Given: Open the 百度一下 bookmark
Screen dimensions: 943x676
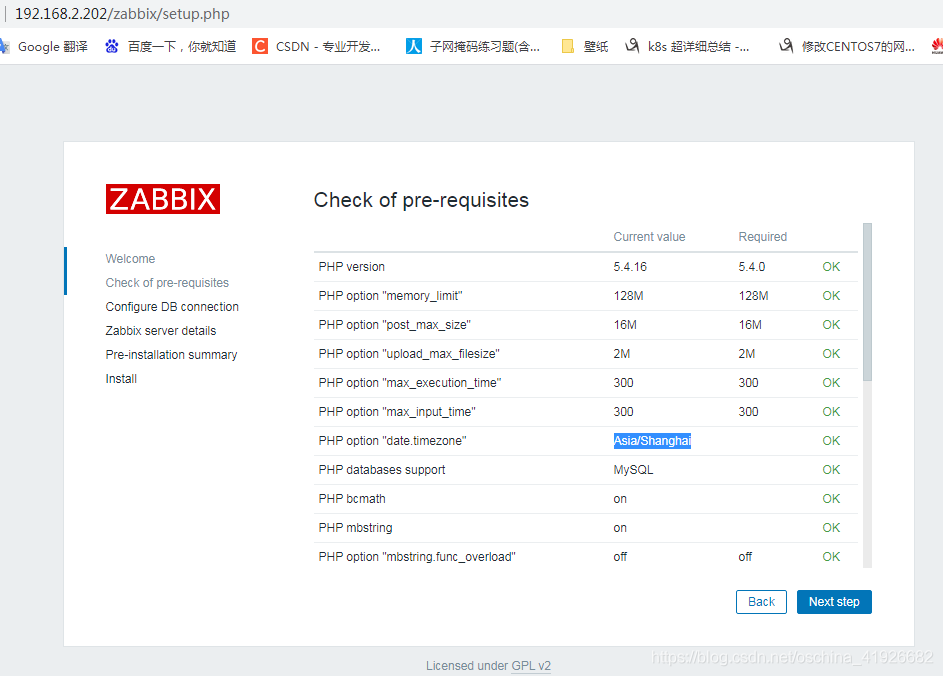Looking at the screenshot, I should coord(171,46).
